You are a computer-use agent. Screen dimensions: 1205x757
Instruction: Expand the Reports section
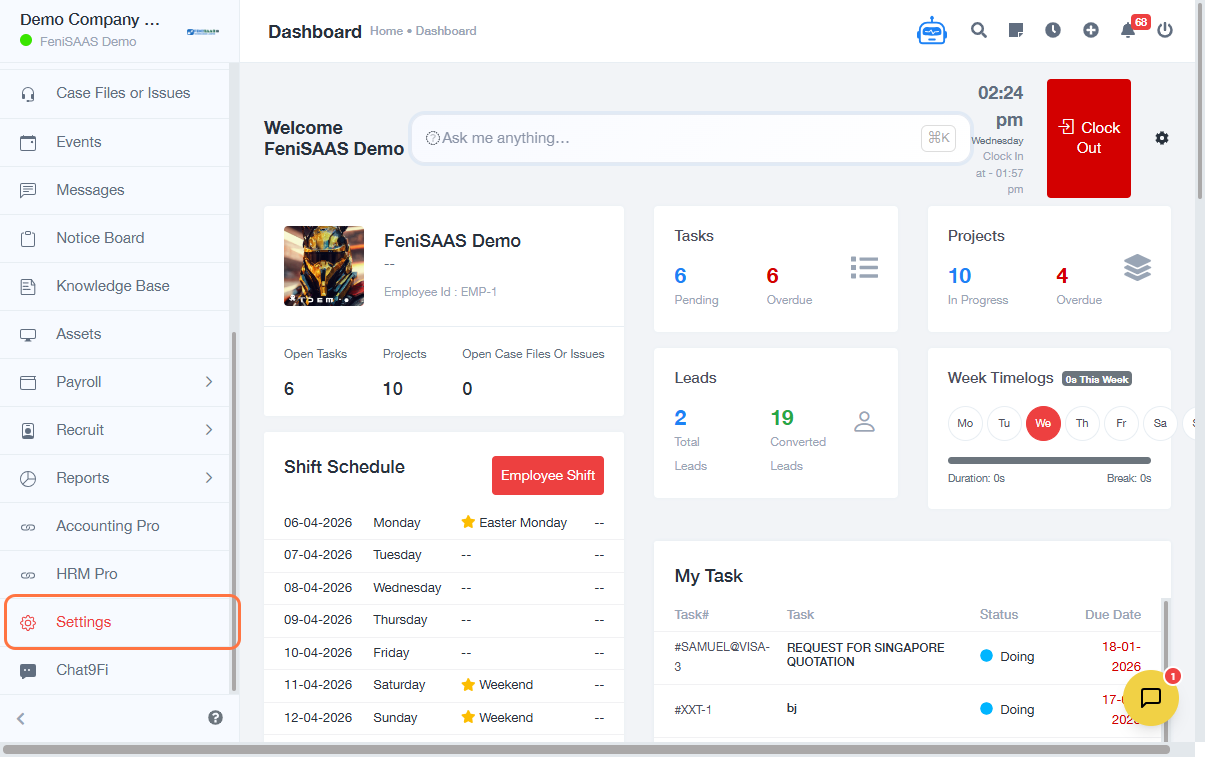point(118,478)
